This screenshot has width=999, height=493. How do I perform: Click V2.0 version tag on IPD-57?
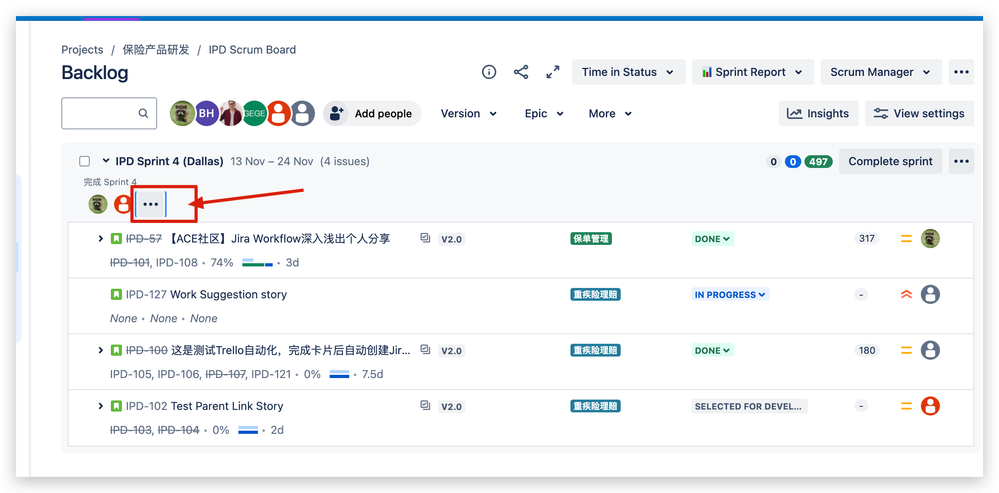tap(451, 239)
